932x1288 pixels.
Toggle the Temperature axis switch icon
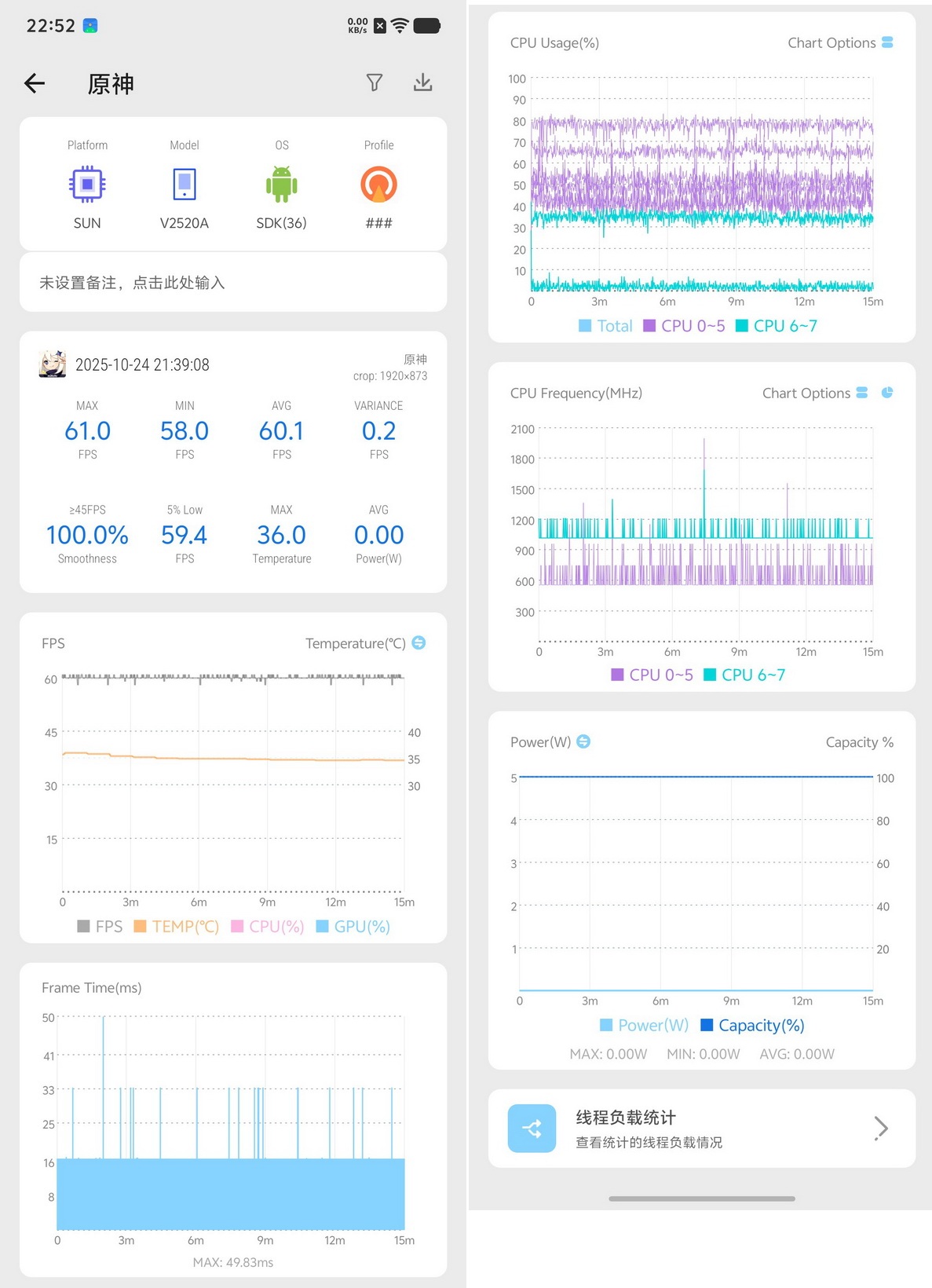pyautogui.click(x=418, y=642)
